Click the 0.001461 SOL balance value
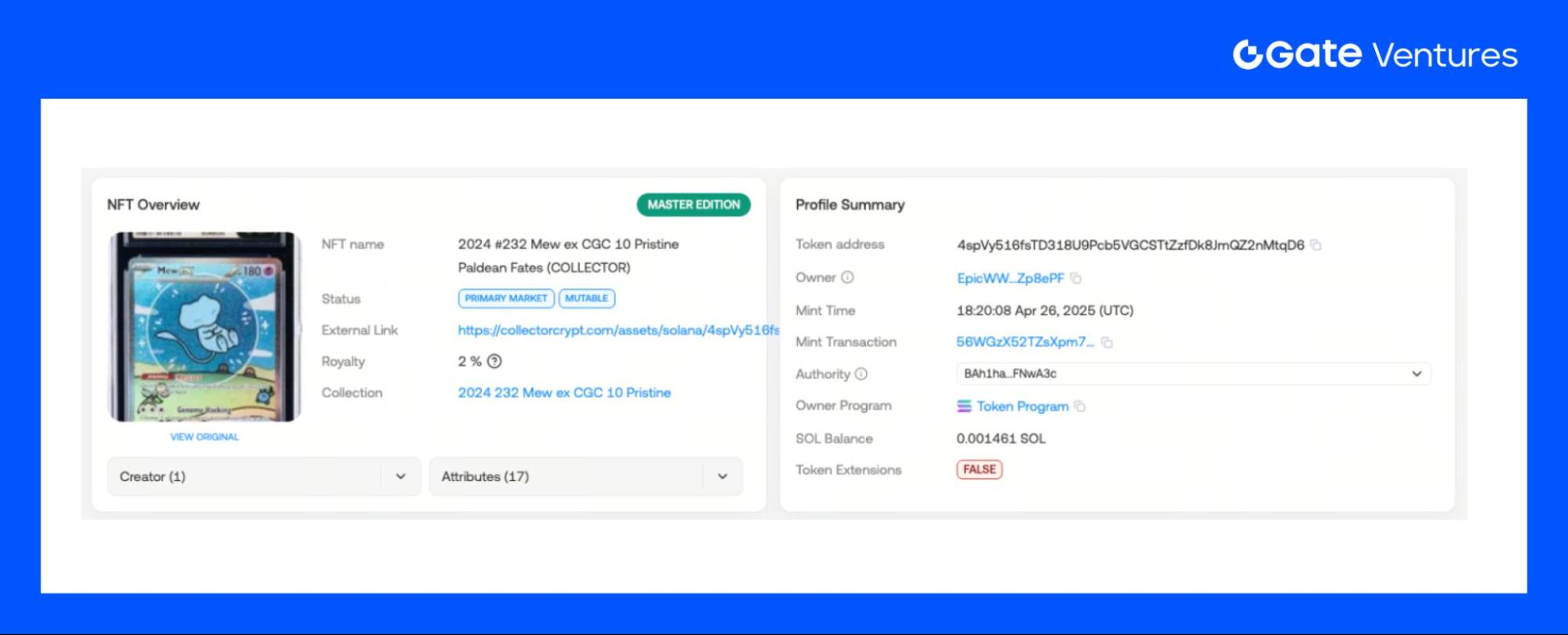 pos(1001,438)
